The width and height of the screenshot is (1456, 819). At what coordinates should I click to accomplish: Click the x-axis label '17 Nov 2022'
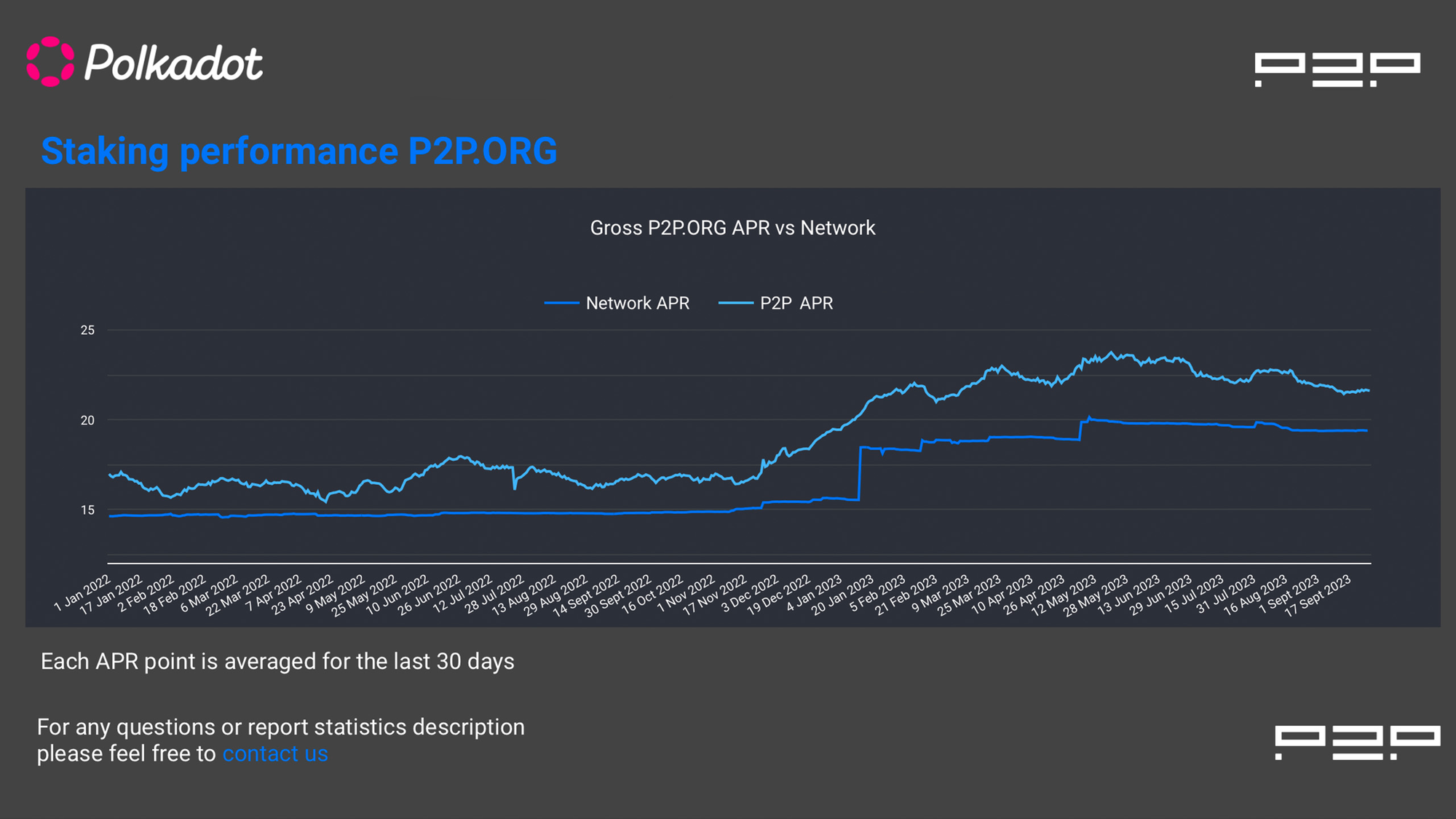pos(715,596)
